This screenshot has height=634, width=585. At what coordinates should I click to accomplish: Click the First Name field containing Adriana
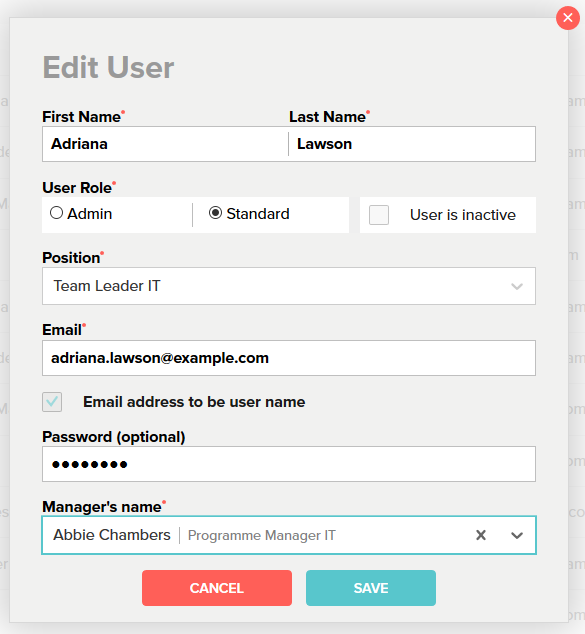point(165,144)
